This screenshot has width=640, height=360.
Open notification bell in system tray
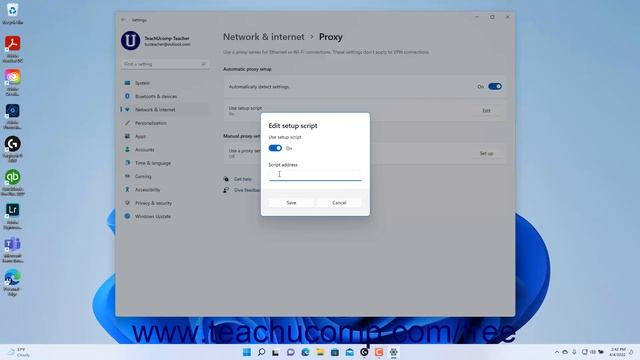tap(631, 352)
